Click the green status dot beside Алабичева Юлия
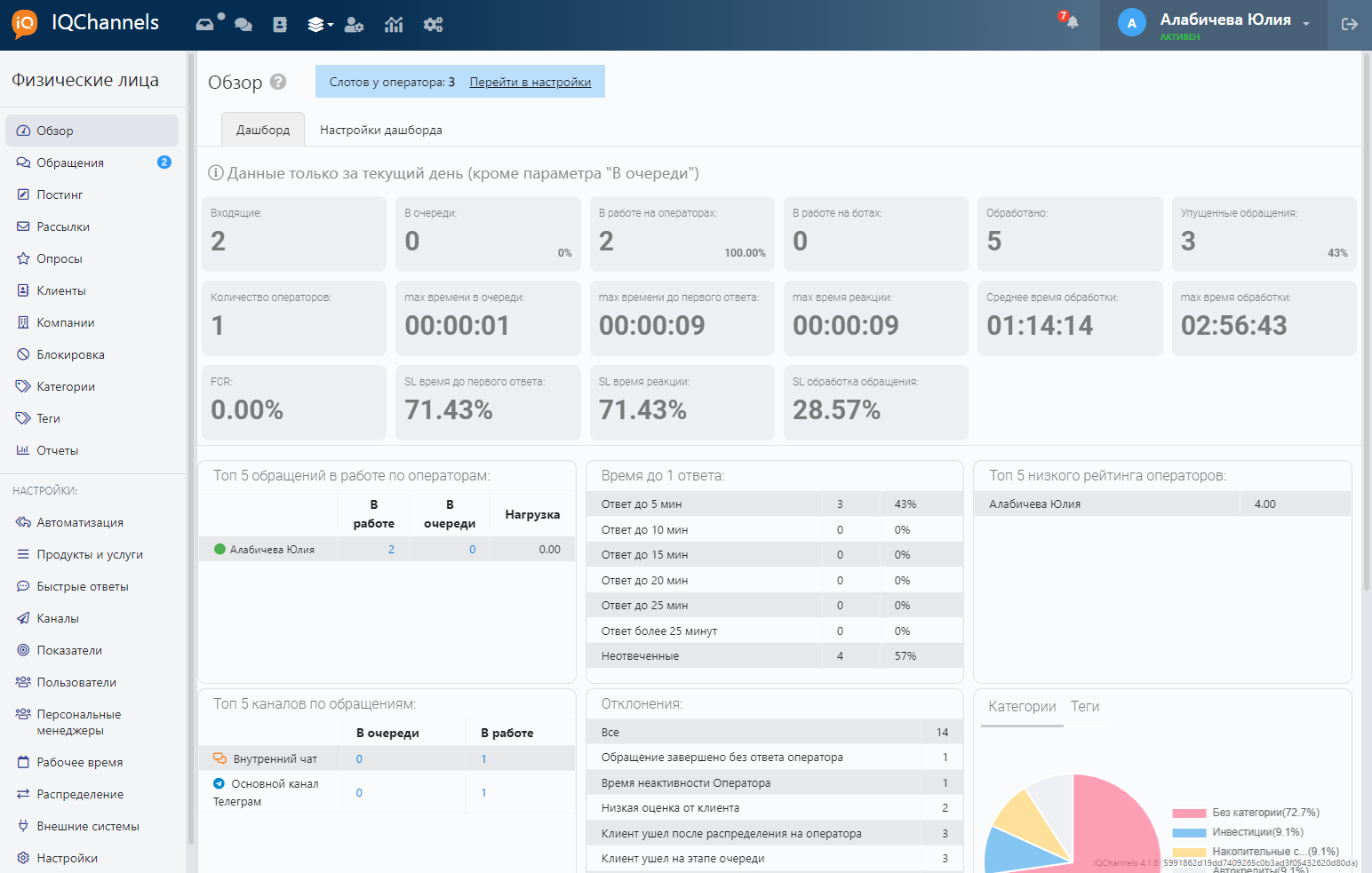 click(x=219, y=550)
